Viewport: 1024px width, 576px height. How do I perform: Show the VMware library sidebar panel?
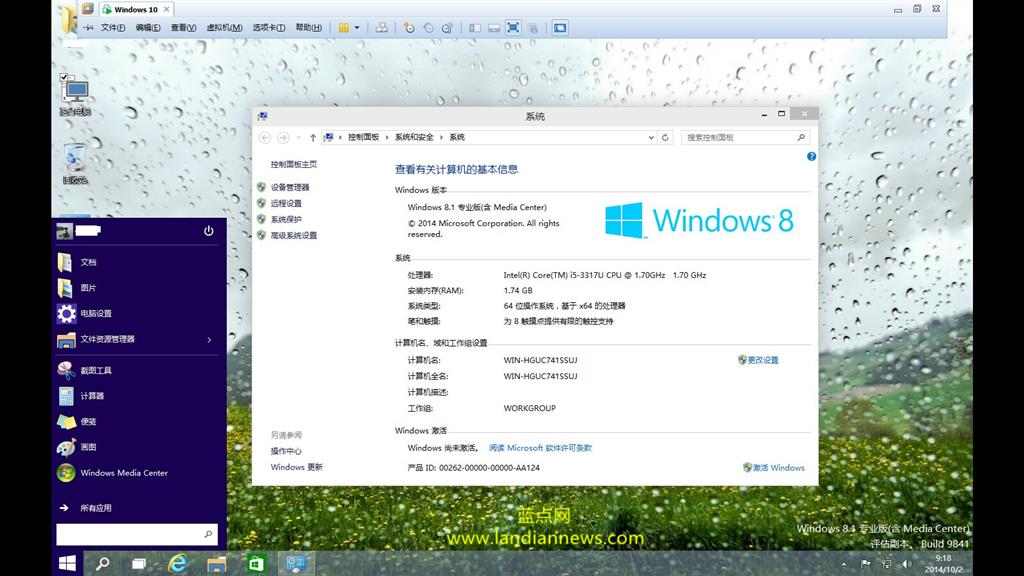click(x=475, y=28)
